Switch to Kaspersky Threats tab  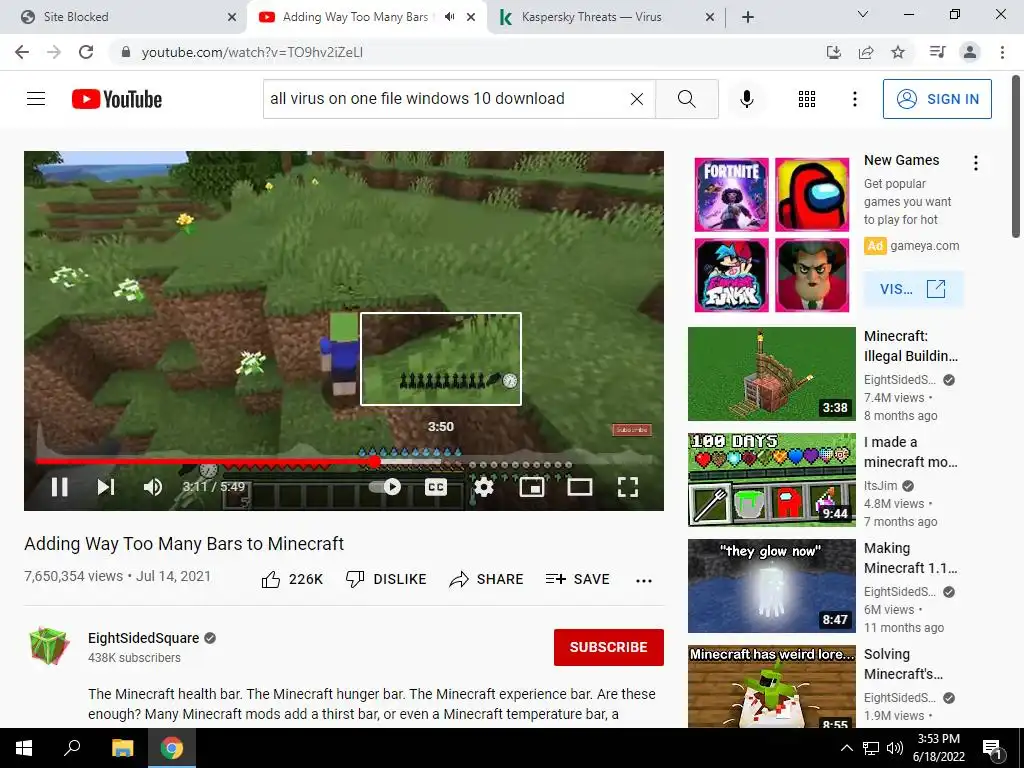pyautogui.click(x=591, y=17)
